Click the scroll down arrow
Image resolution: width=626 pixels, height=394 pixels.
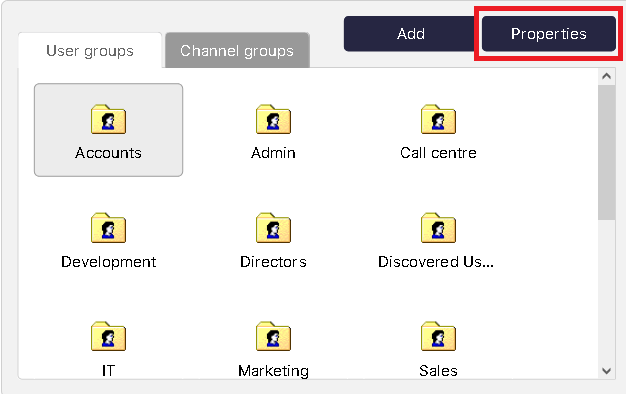[x=606, y=371]
